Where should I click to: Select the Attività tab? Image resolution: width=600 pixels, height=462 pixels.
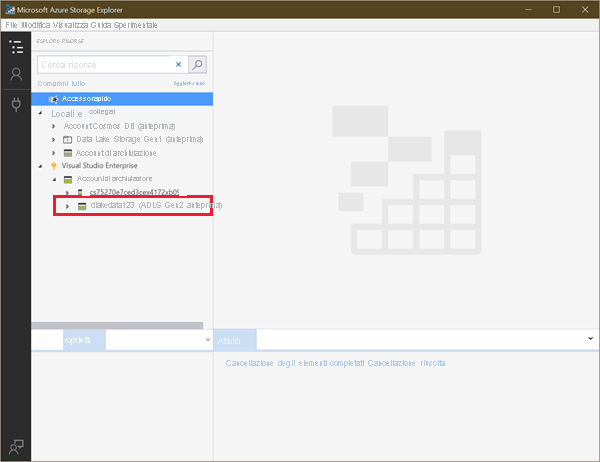[235, 340]
